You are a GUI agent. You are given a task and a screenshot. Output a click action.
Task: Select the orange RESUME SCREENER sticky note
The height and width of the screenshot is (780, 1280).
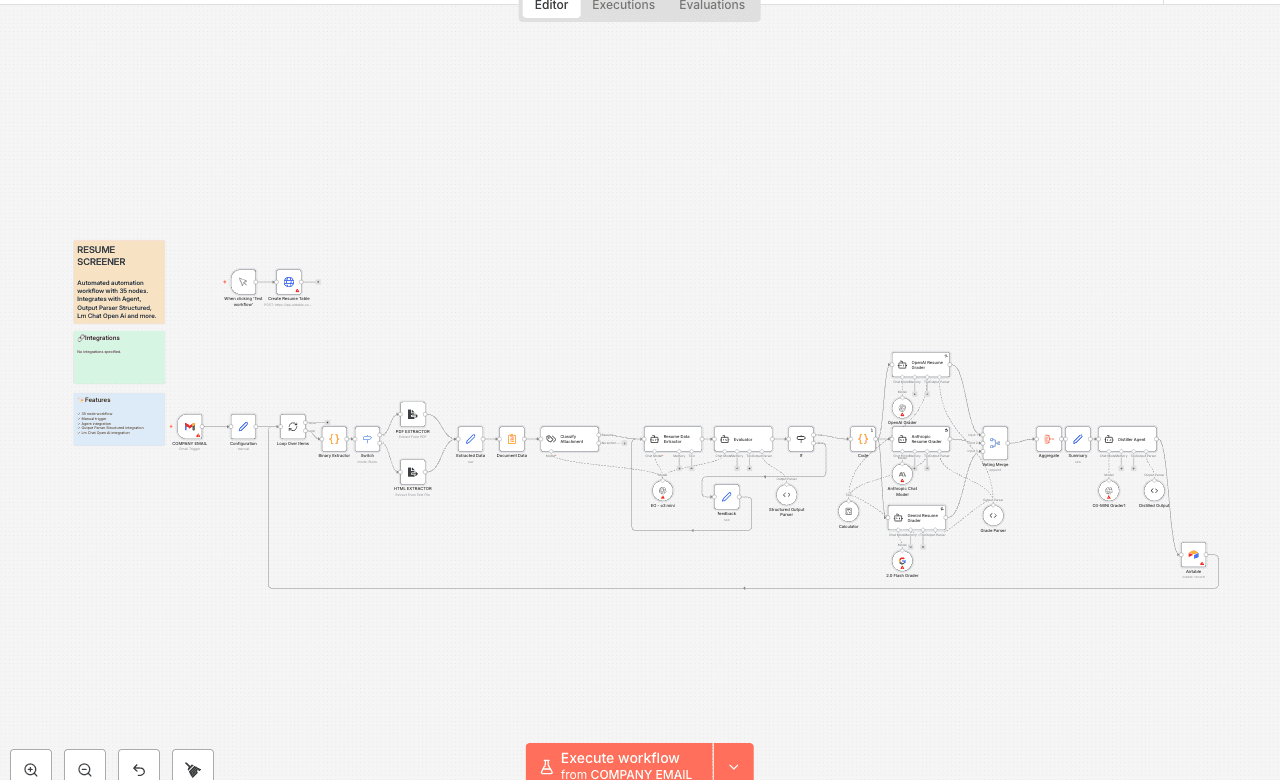tap(119, 282)
